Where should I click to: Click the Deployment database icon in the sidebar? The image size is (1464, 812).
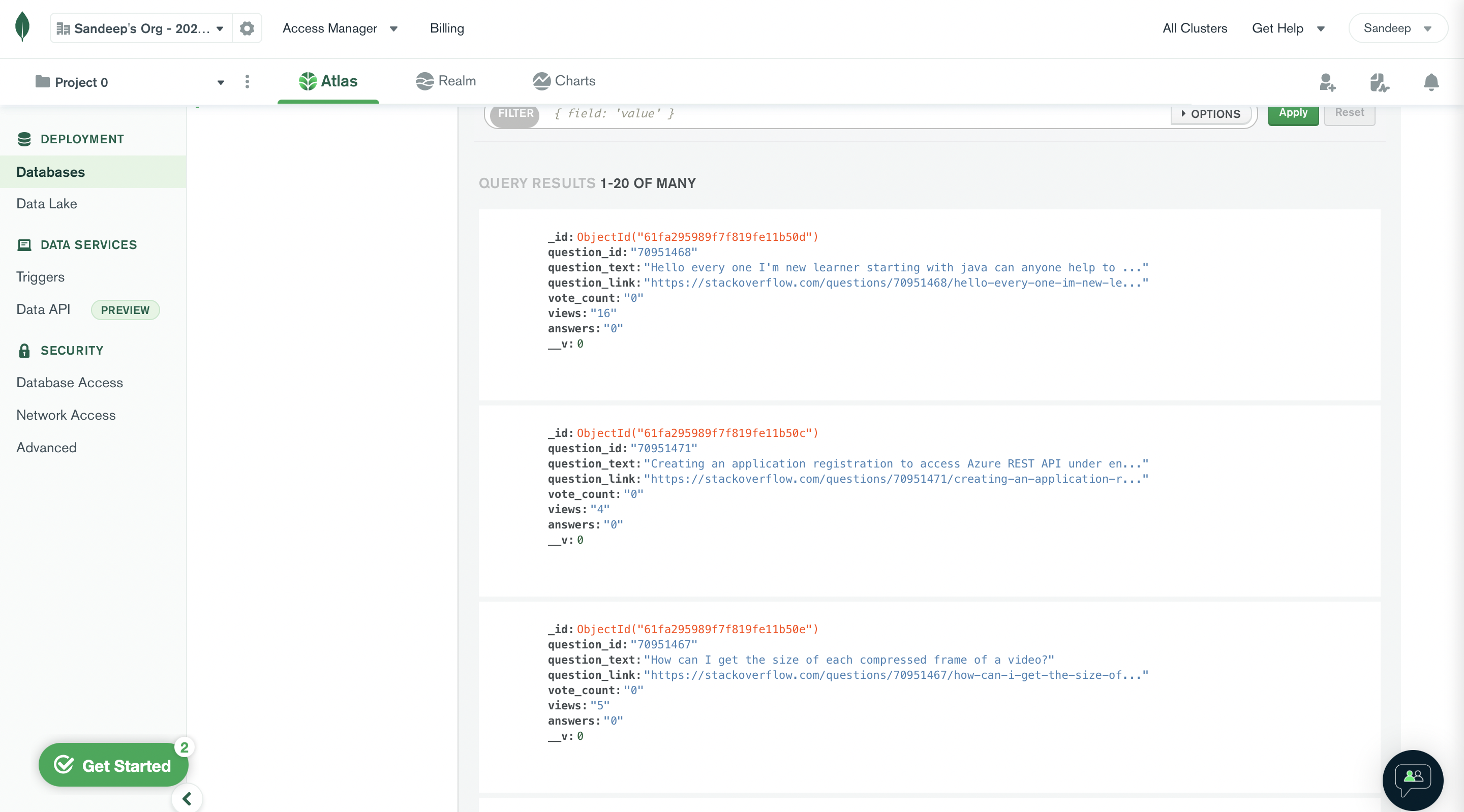24,139
